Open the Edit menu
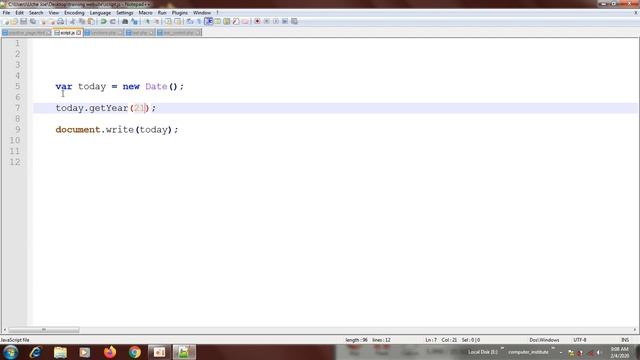Image resolution: width=640 pixels, height=360 pixels. [19, 13]
